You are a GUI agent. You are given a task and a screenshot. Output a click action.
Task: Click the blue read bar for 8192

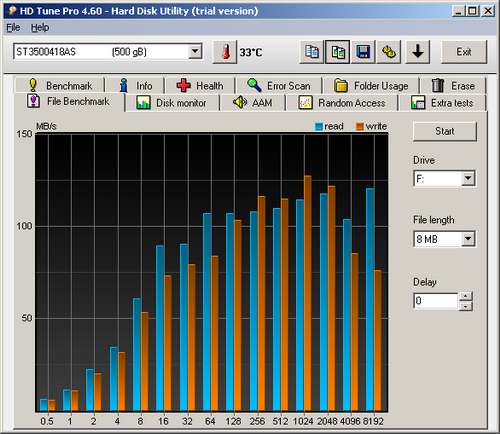[370, 299]
